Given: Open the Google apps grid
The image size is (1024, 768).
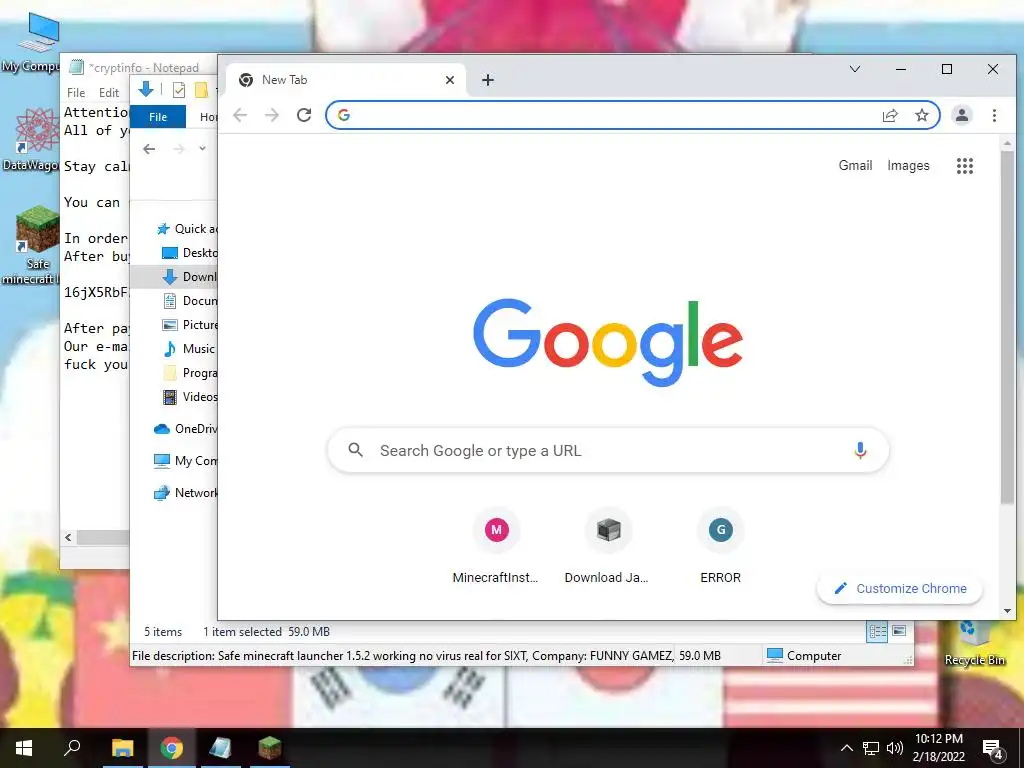Looking at the screenshot, I should [965, 166].
